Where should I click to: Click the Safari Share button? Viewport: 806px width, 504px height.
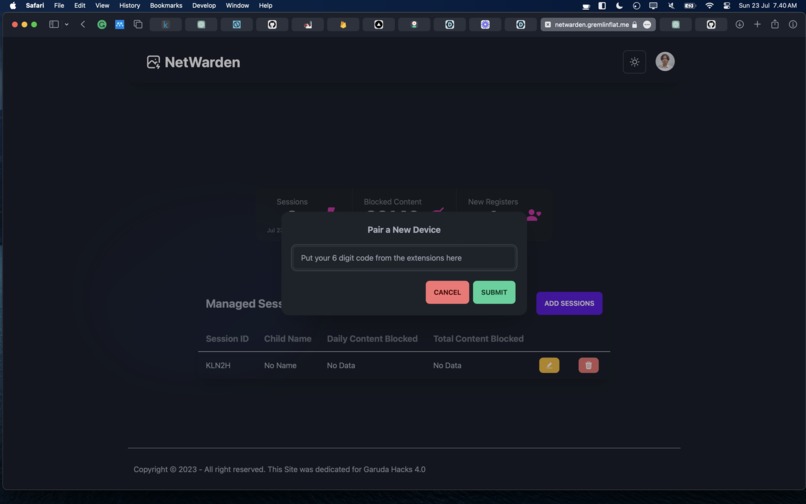coord(775,24)
